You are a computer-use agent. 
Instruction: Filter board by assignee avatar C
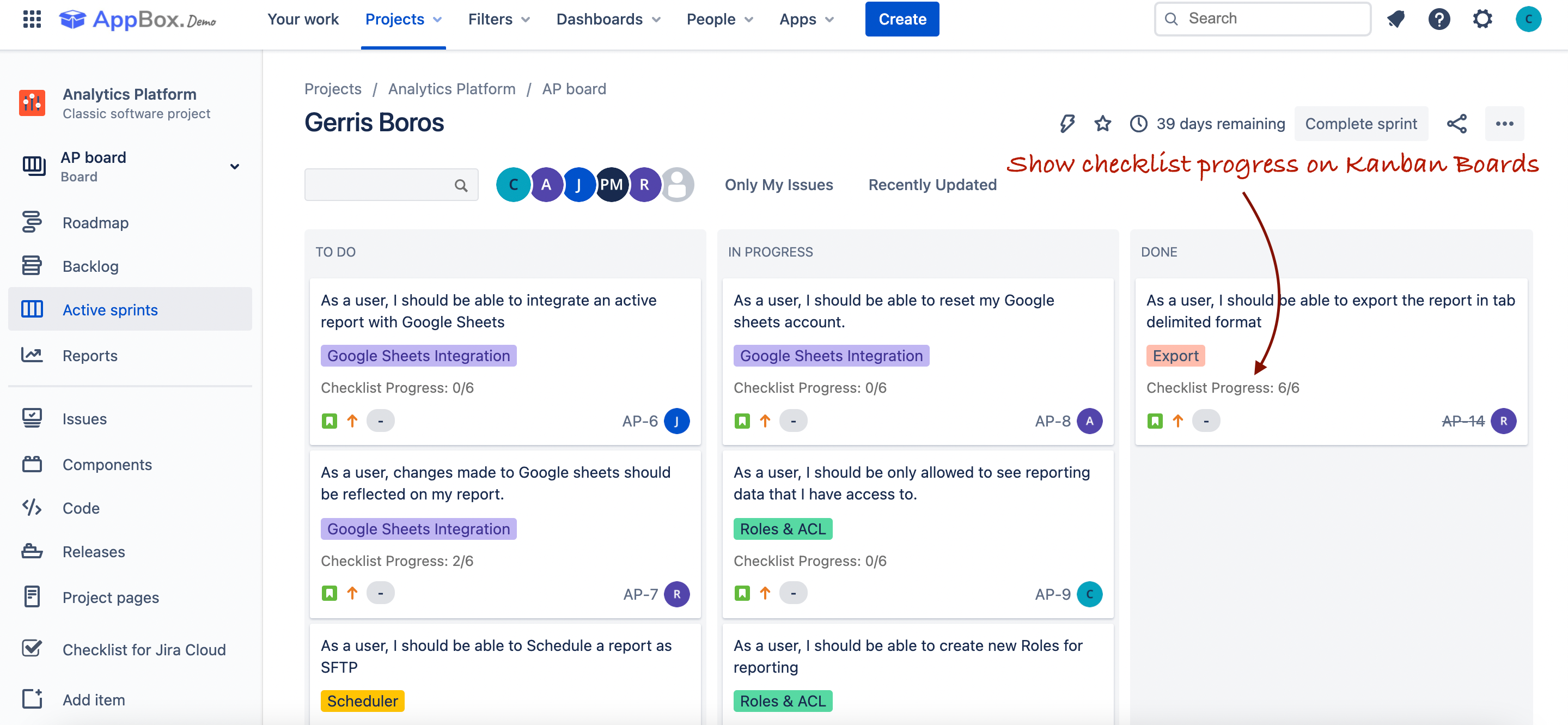513,185
